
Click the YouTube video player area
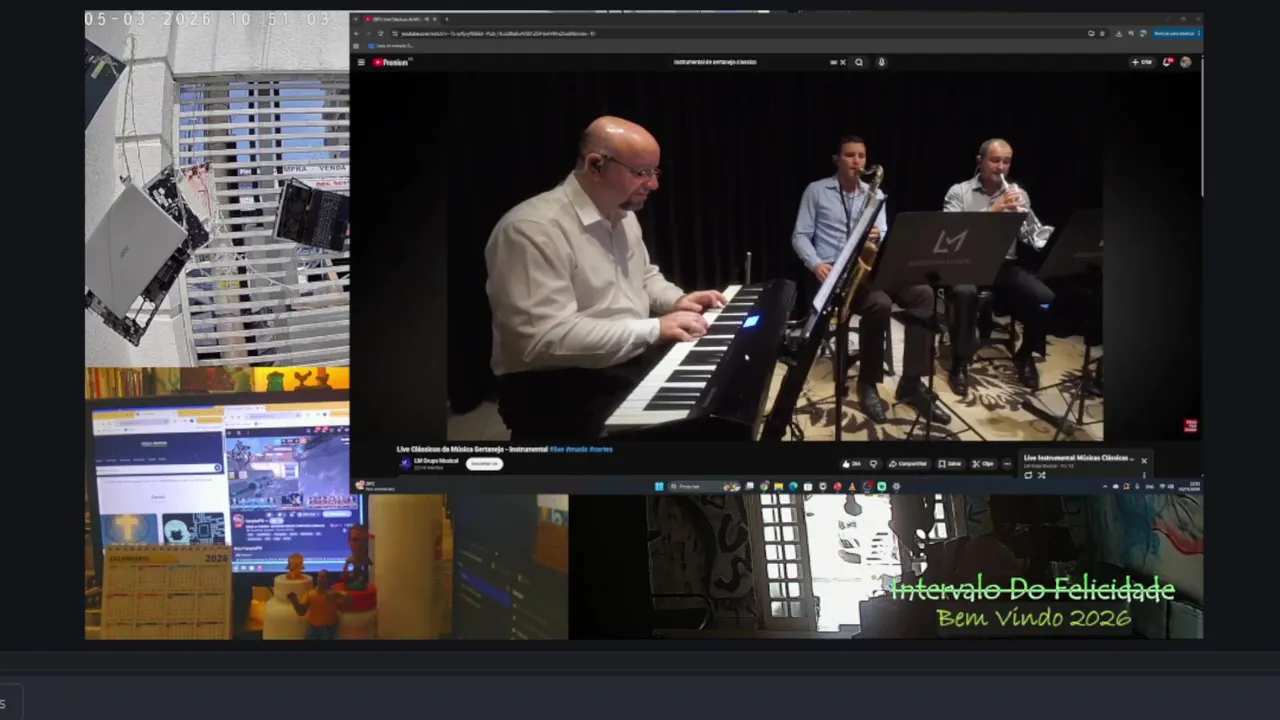coord(775,257)
